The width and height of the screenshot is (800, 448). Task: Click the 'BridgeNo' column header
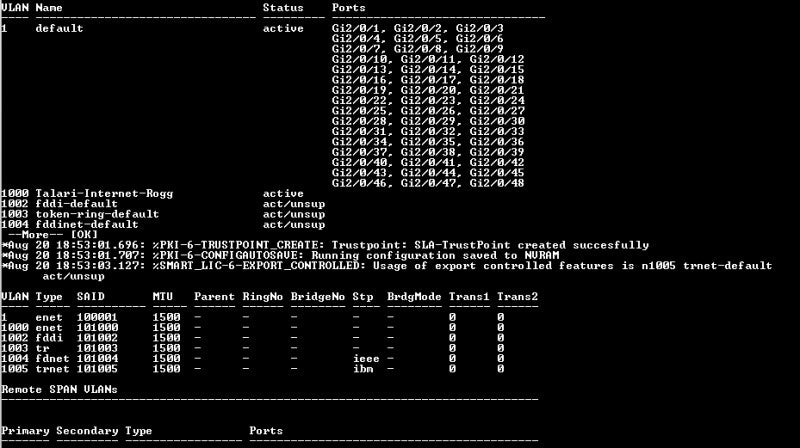tap(317, 296)
